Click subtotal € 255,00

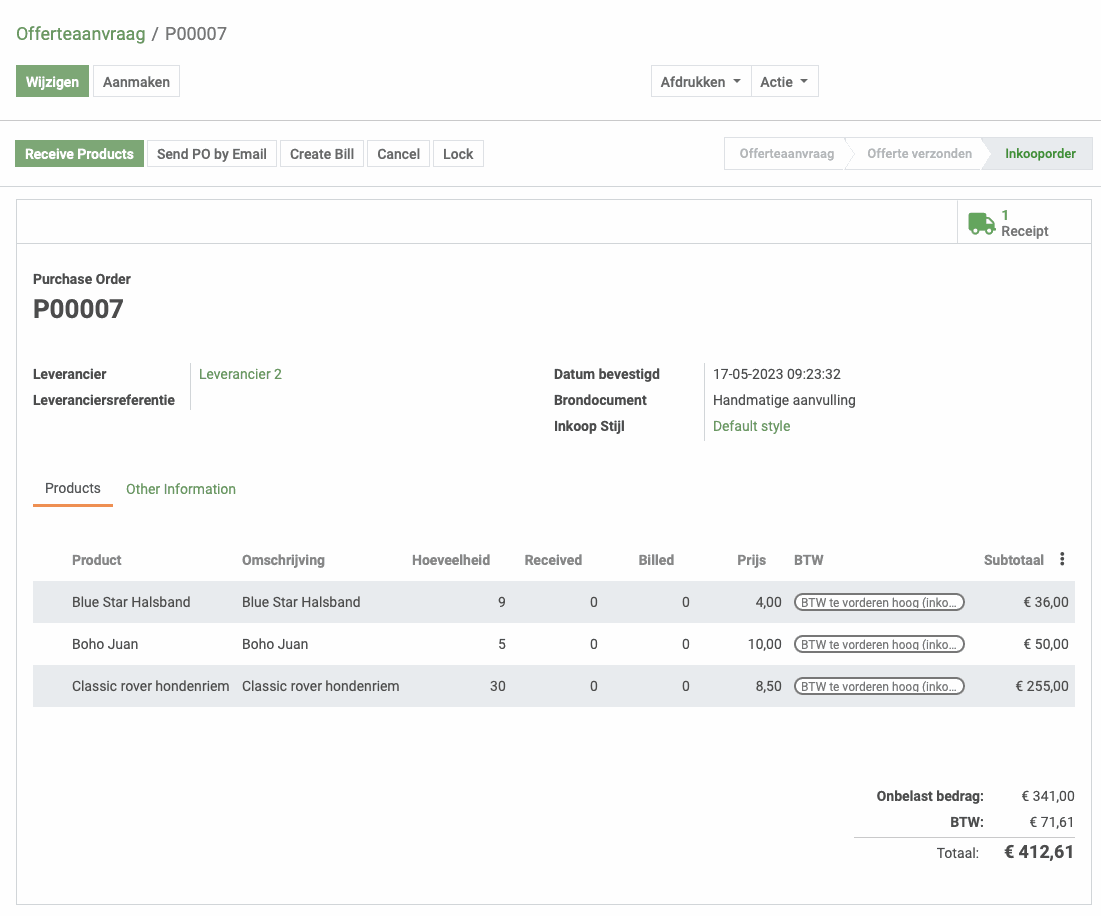pyautogui.click(x=1042, y=686)
